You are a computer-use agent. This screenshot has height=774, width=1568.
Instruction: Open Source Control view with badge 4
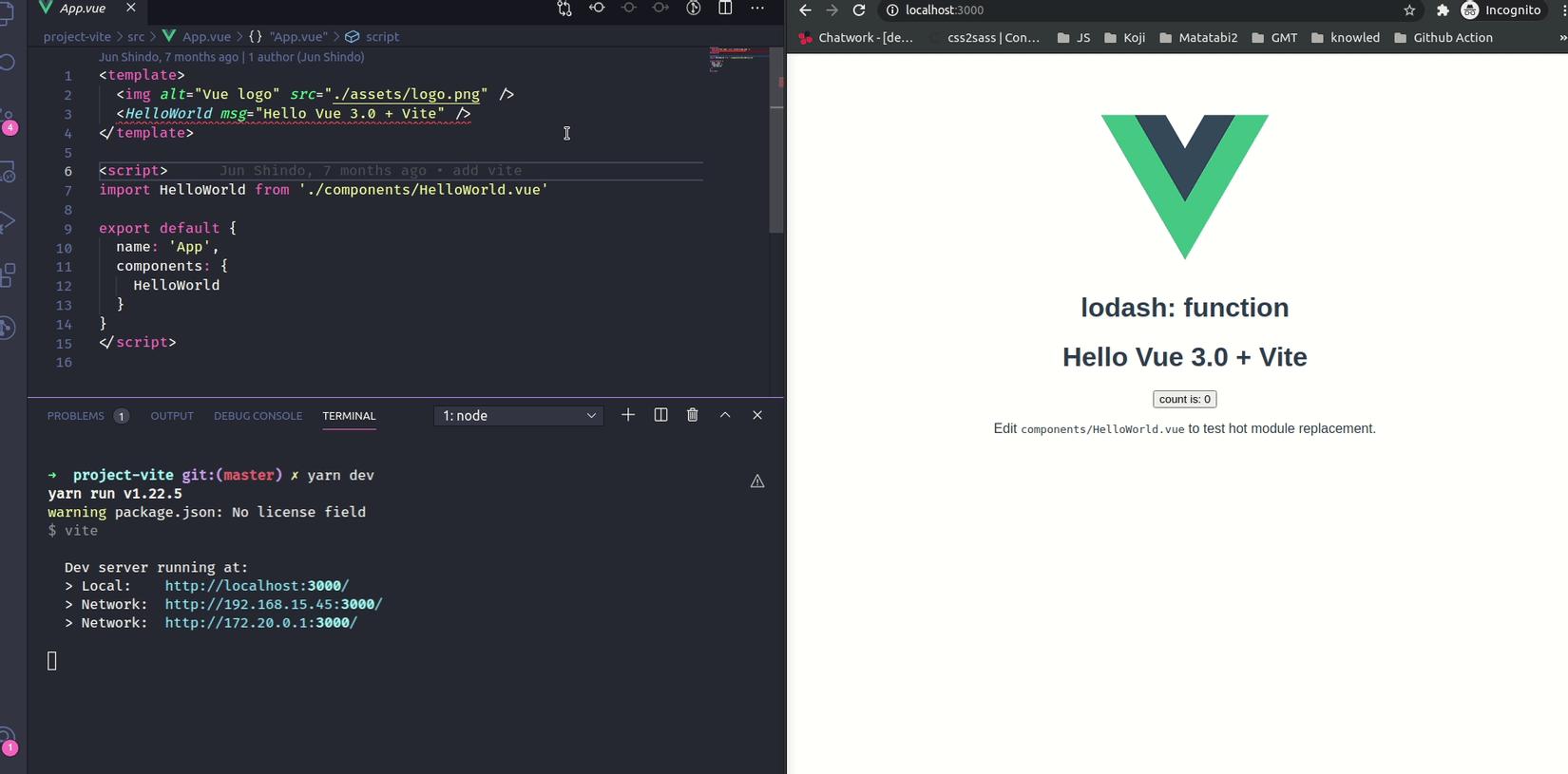coord(9,122)
